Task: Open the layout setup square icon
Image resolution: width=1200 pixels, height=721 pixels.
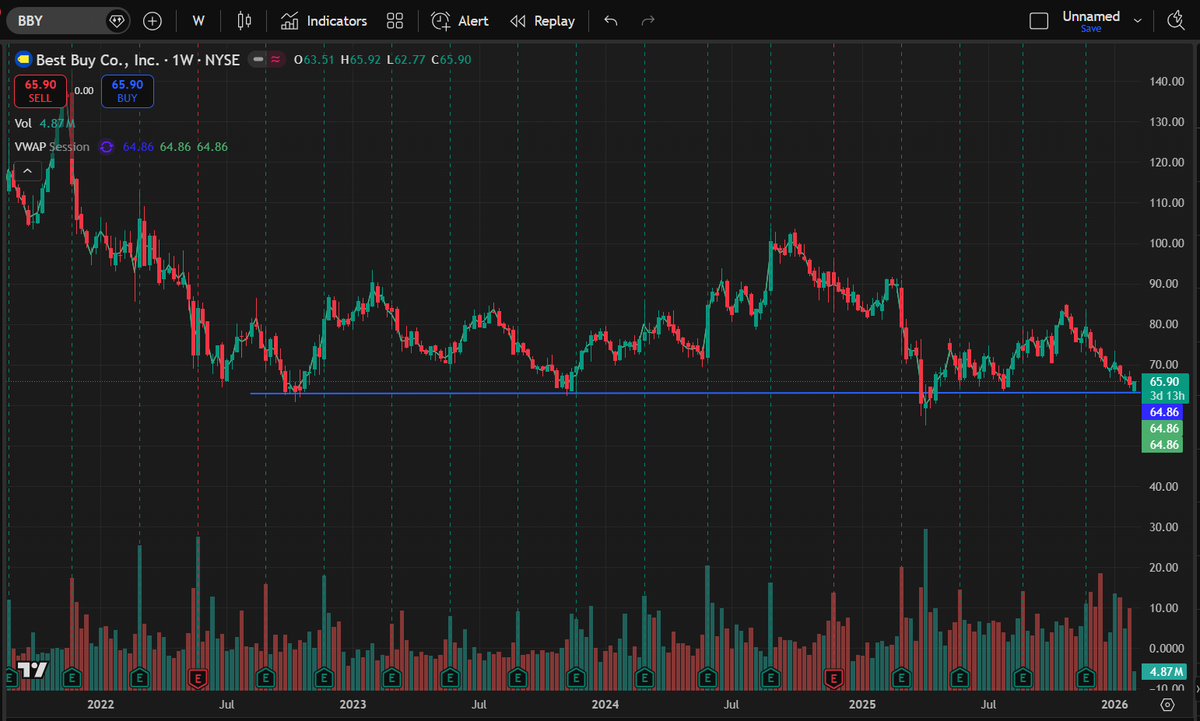Action: pyautogui.click(x=1039, y=20)
